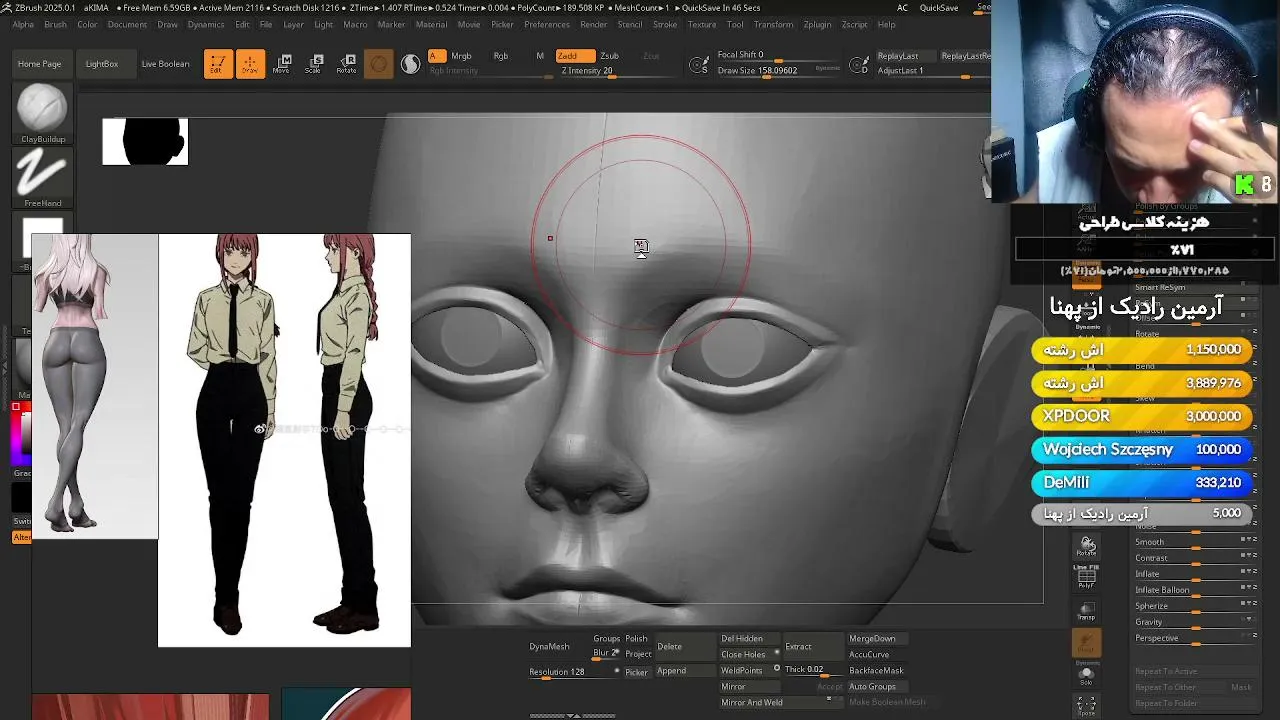Click the pink-haired figure reference image
1280x720 pixels.
pos(95,387)
